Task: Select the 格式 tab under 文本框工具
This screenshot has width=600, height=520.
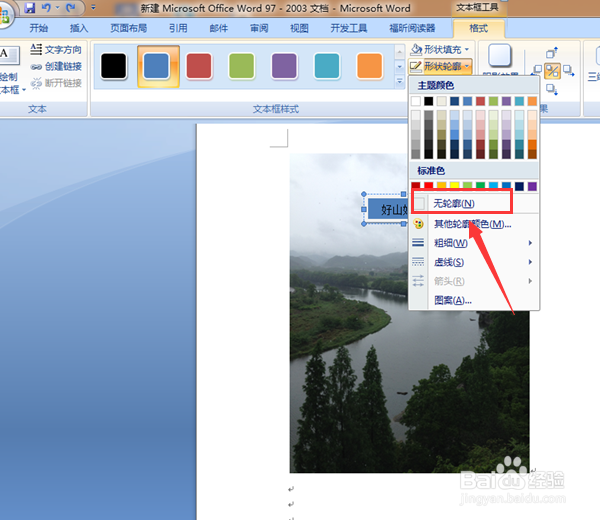Action: 478,28
